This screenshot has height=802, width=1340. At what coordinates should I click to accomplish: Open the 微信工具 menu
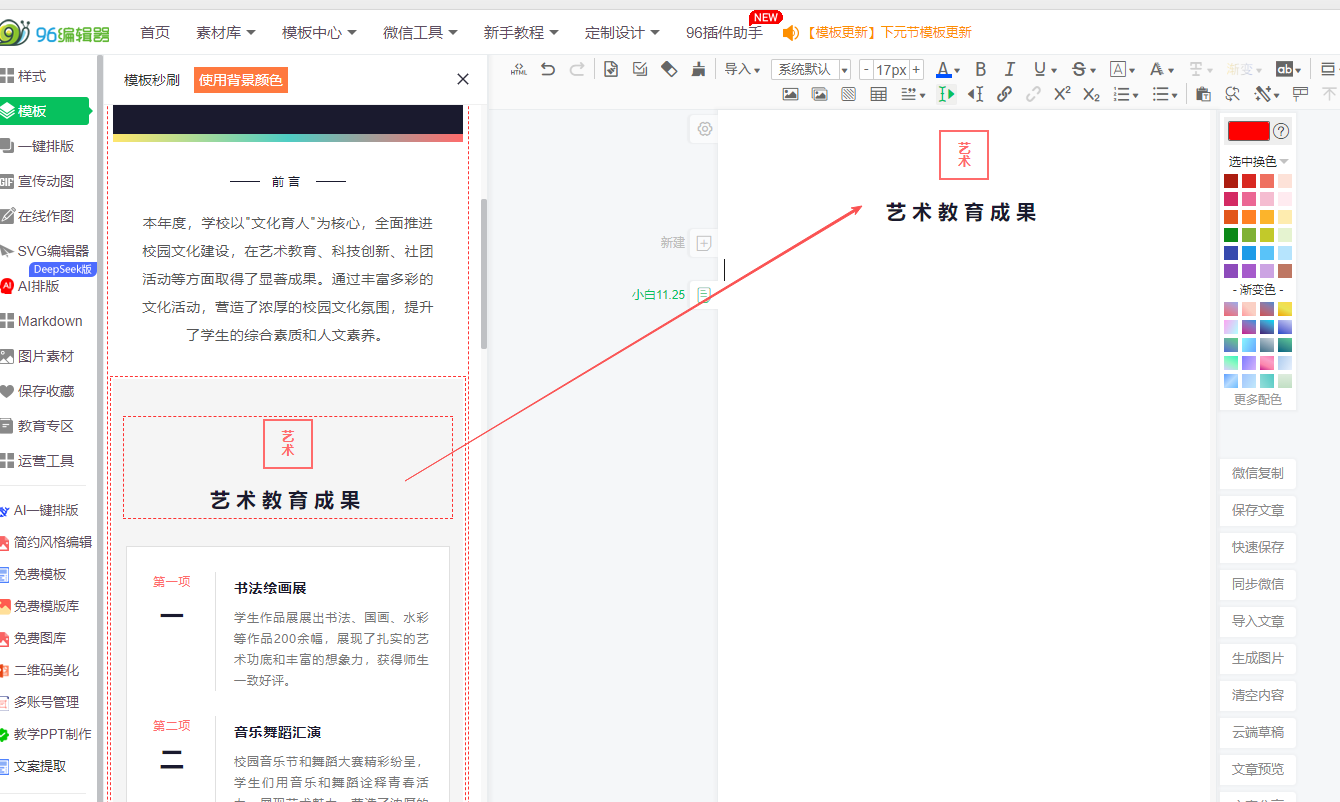point(420,33)
